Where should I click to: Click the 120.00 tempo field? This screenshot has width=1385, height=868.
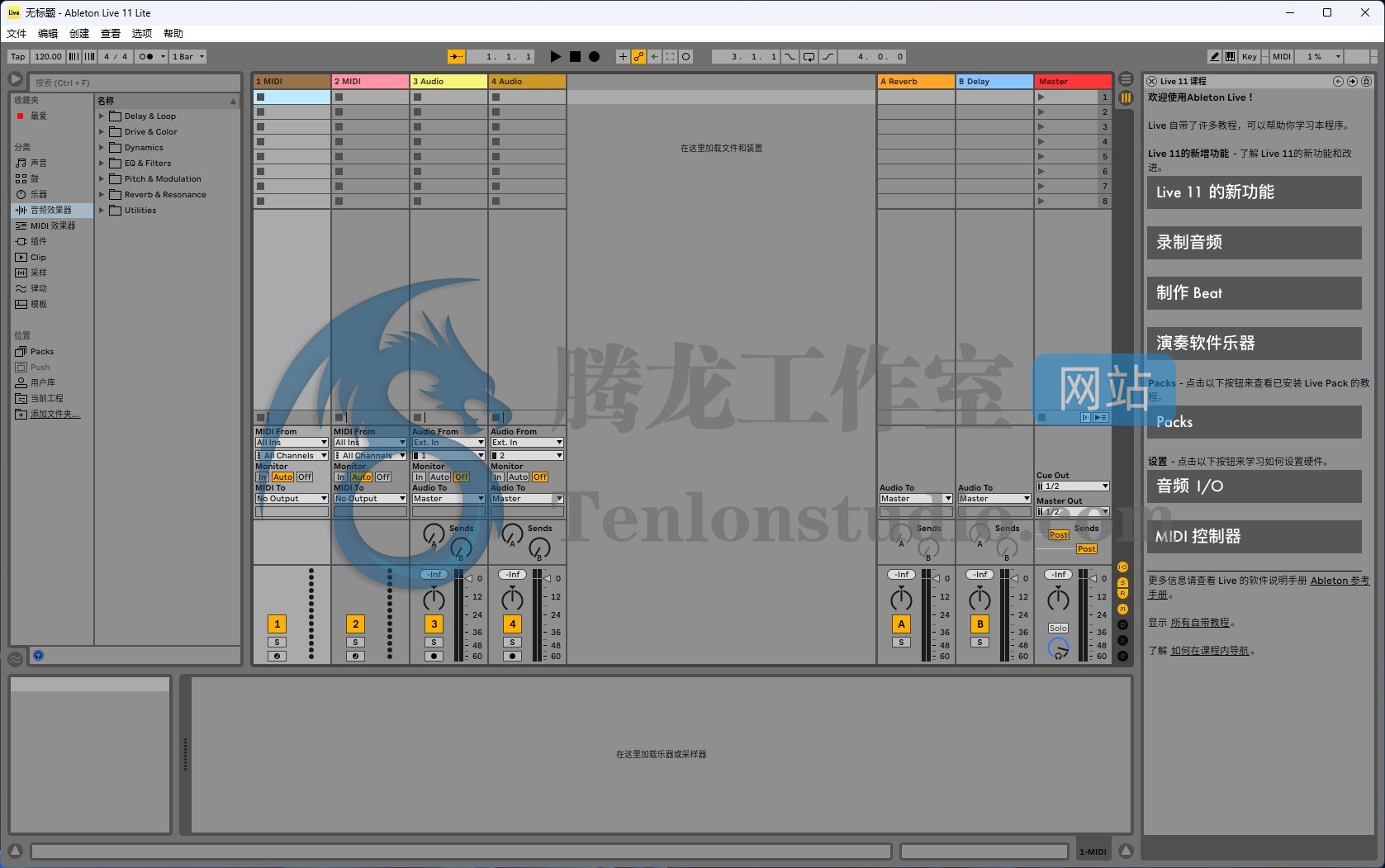click(48, 57)
